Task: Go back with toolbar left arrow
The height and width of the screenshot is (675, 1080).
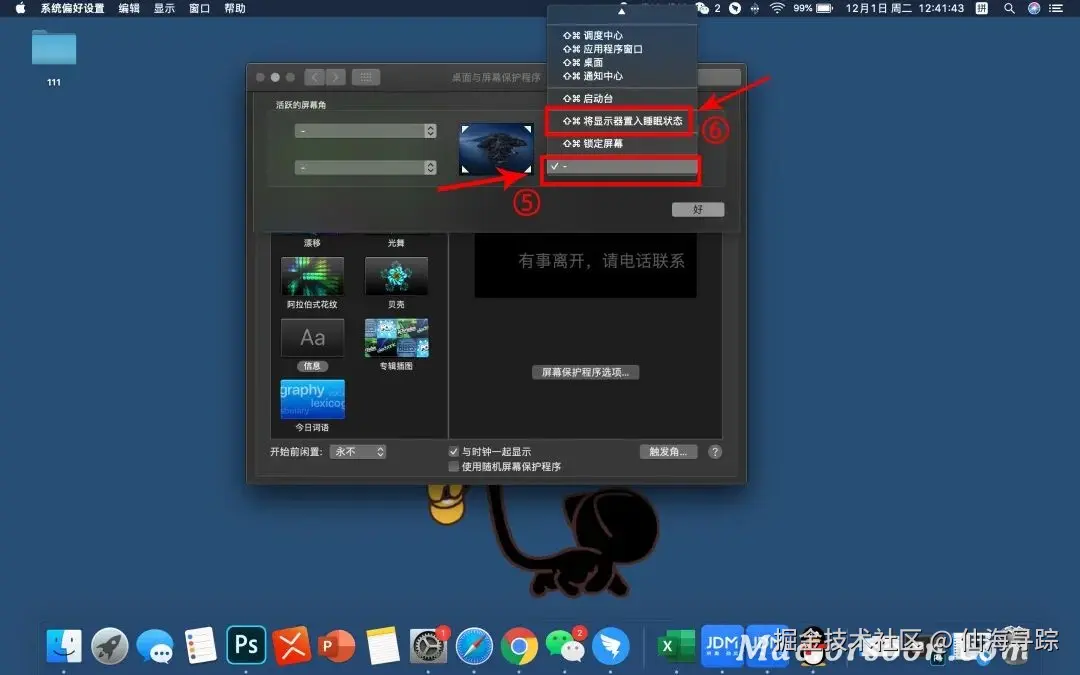Action: (315, 77)
